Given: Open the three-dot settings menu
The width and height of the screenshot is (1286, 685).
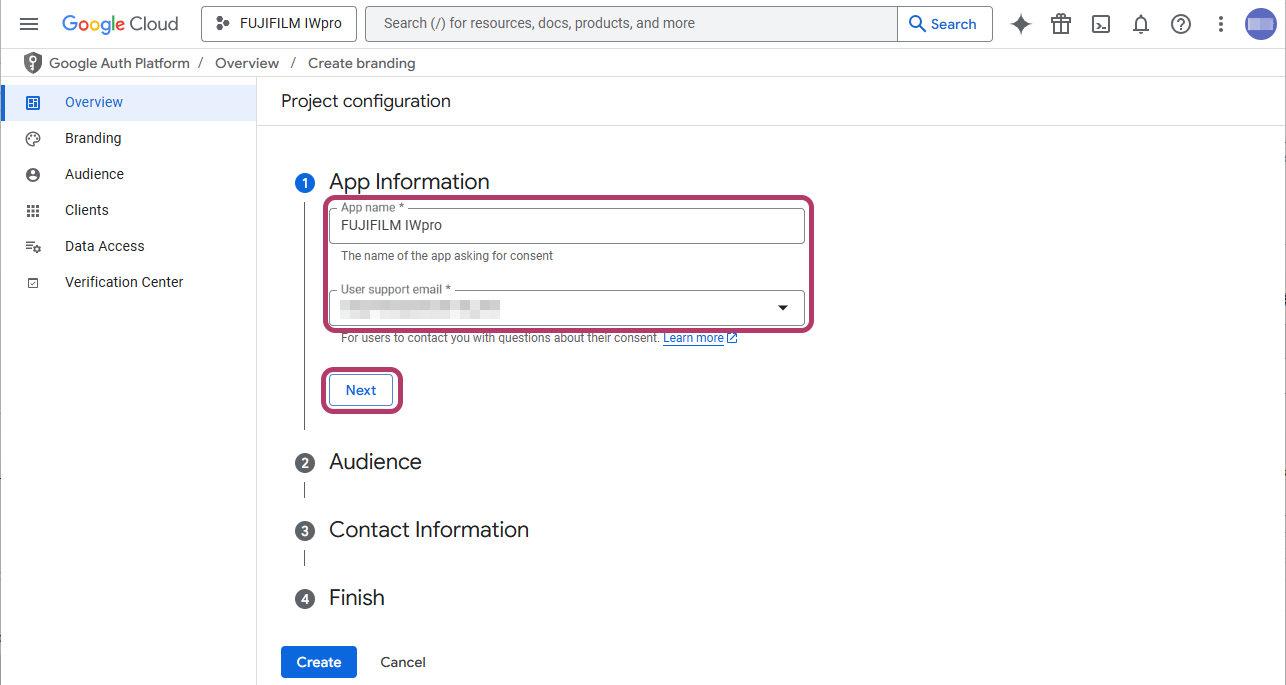Looking at the screenshot, I should point(1221,24).
